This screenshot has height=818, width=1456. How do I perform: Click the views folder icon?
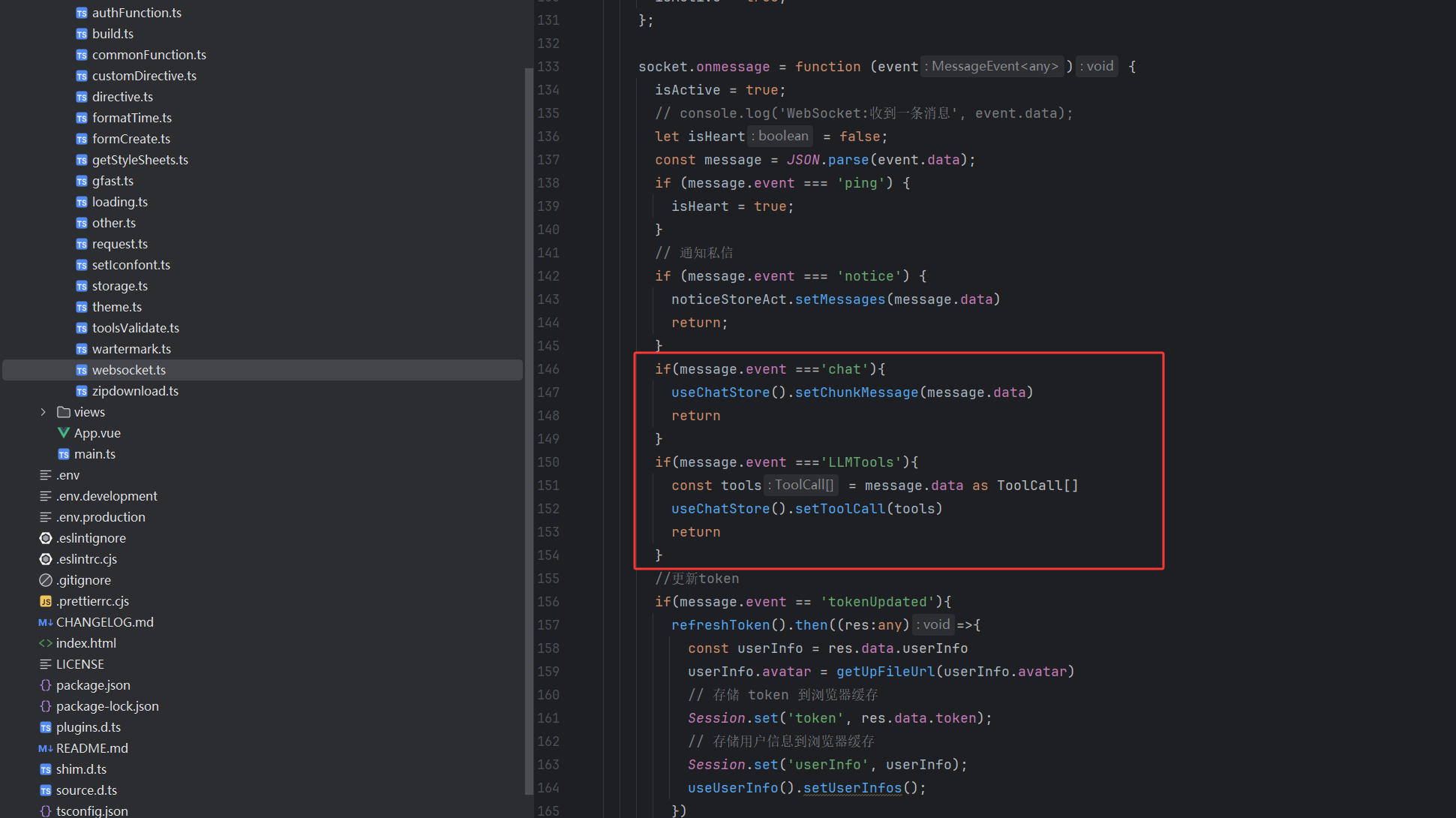(x=64, y=412)
